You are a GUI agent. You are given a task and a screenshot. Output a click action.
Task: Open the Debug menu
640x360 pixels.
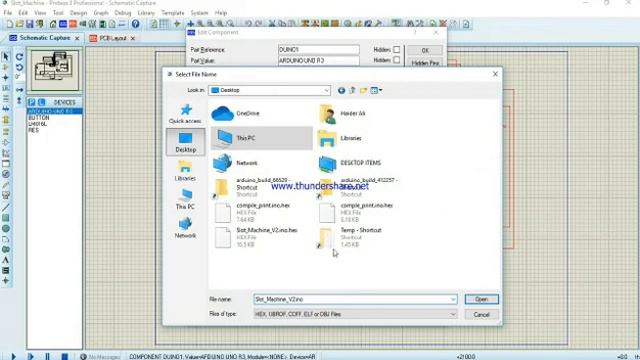(x=122, y=13)
